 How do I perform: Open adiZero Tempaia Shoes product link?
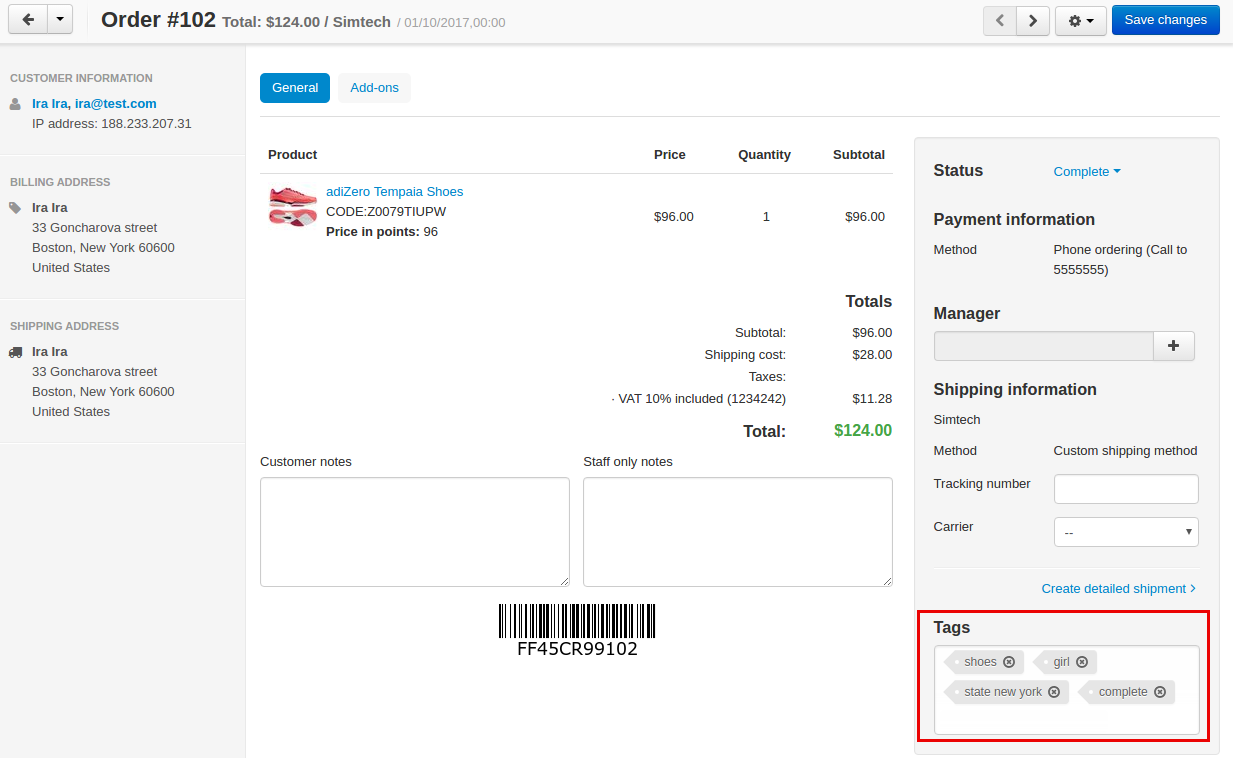[x=394, y=192]
